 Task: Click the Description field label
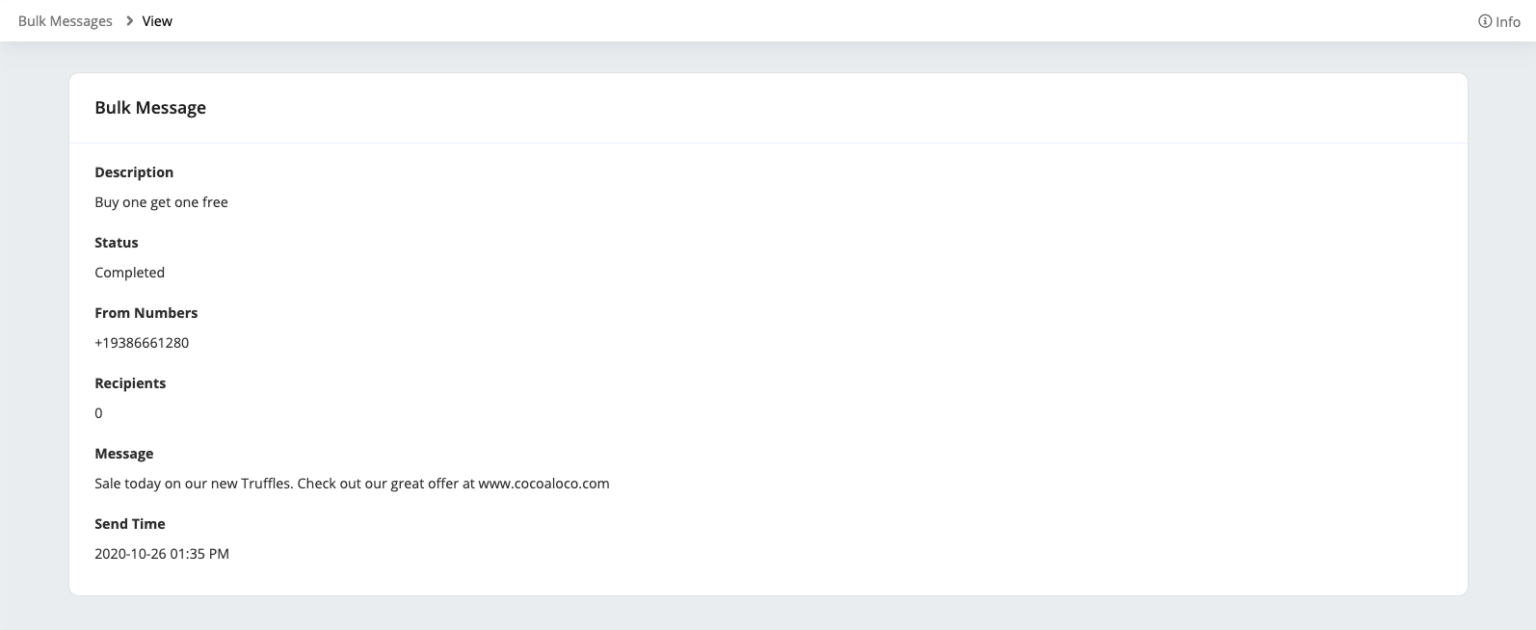click(134, 172)
